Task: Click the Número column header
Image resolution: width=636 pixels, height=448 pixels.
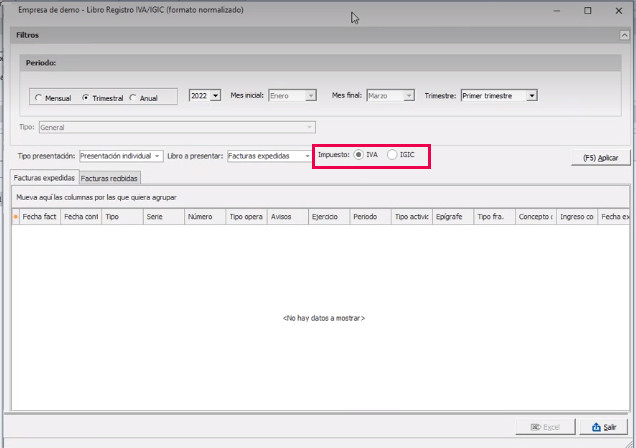Action: tap(205, 217)
